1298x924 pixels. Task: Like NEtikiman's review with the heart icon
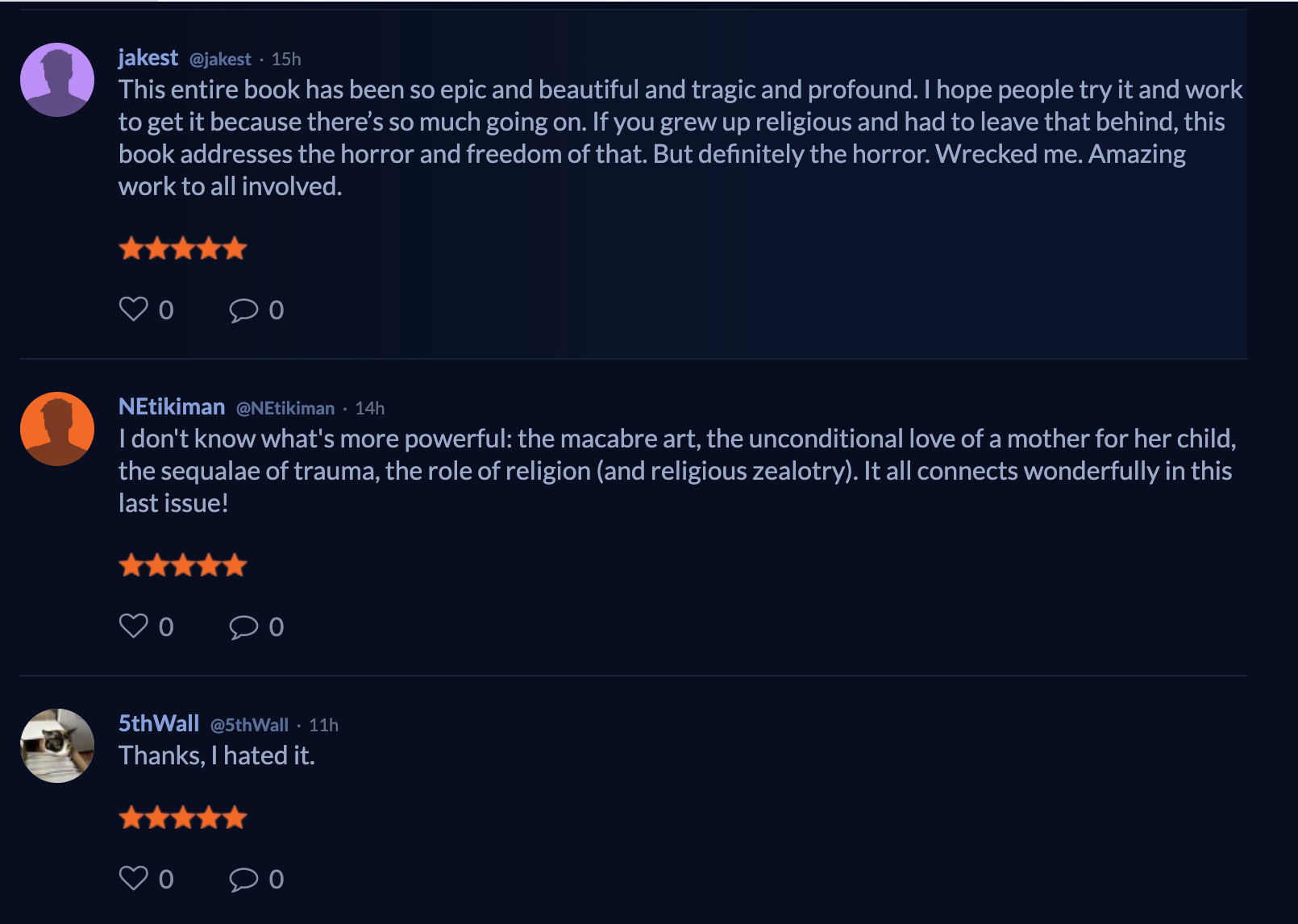coord(134,626)
